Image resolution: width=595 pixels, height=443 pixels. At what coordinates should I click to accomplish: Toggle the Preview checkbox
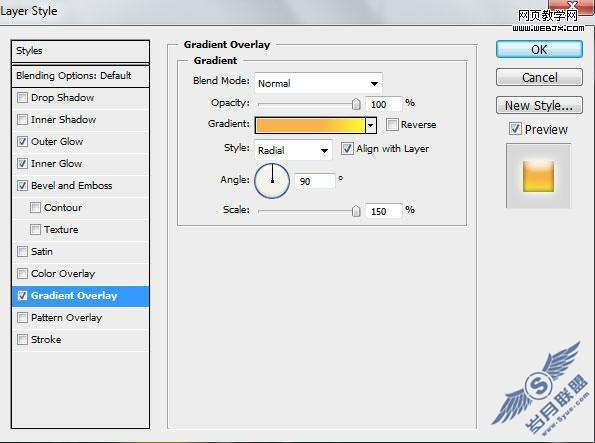click(x=515, y=129)
